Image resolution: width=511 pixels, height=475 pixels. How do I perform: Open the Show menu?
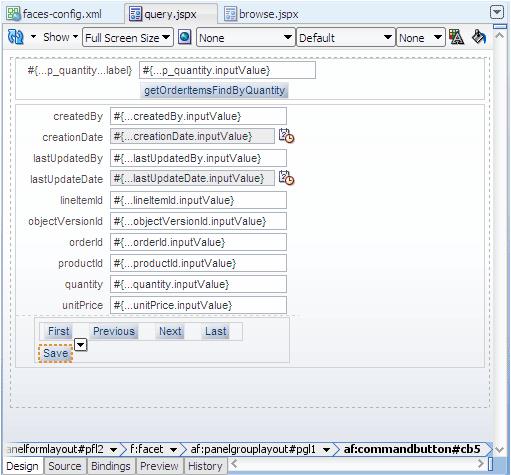point(60,37)
